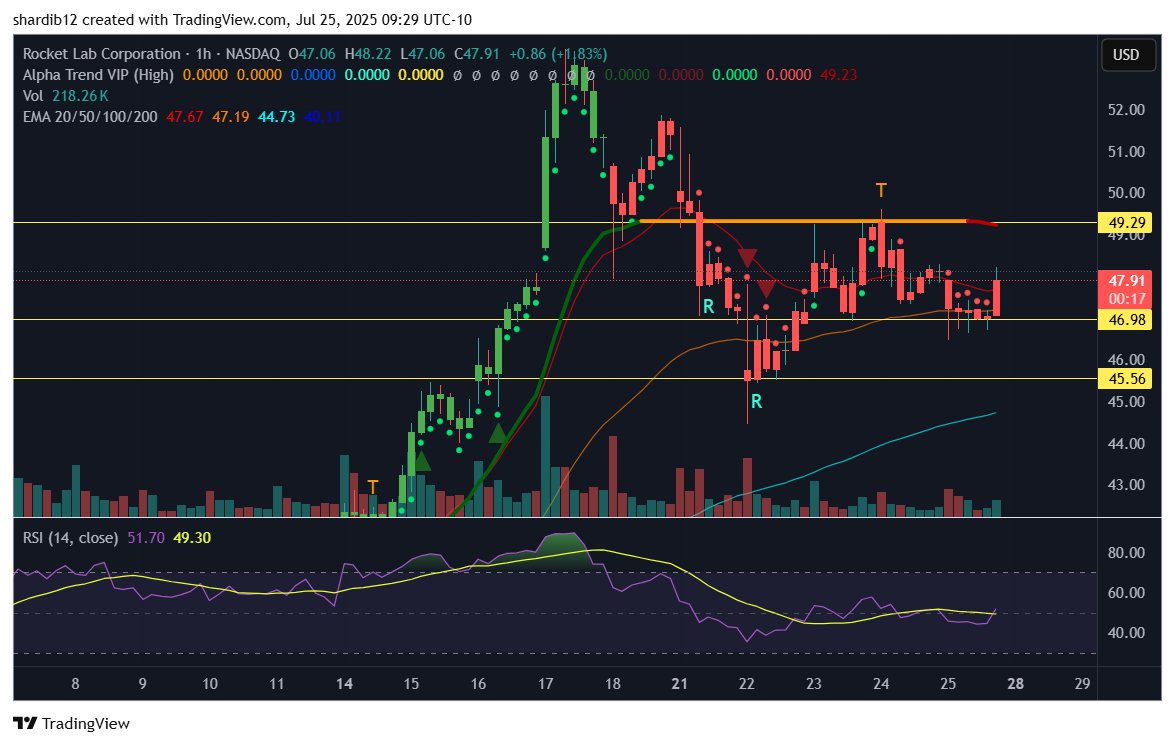Click the EMA 20 value 47.67
This screenshot has width=1175, height=745.
[x=184, y=117]
